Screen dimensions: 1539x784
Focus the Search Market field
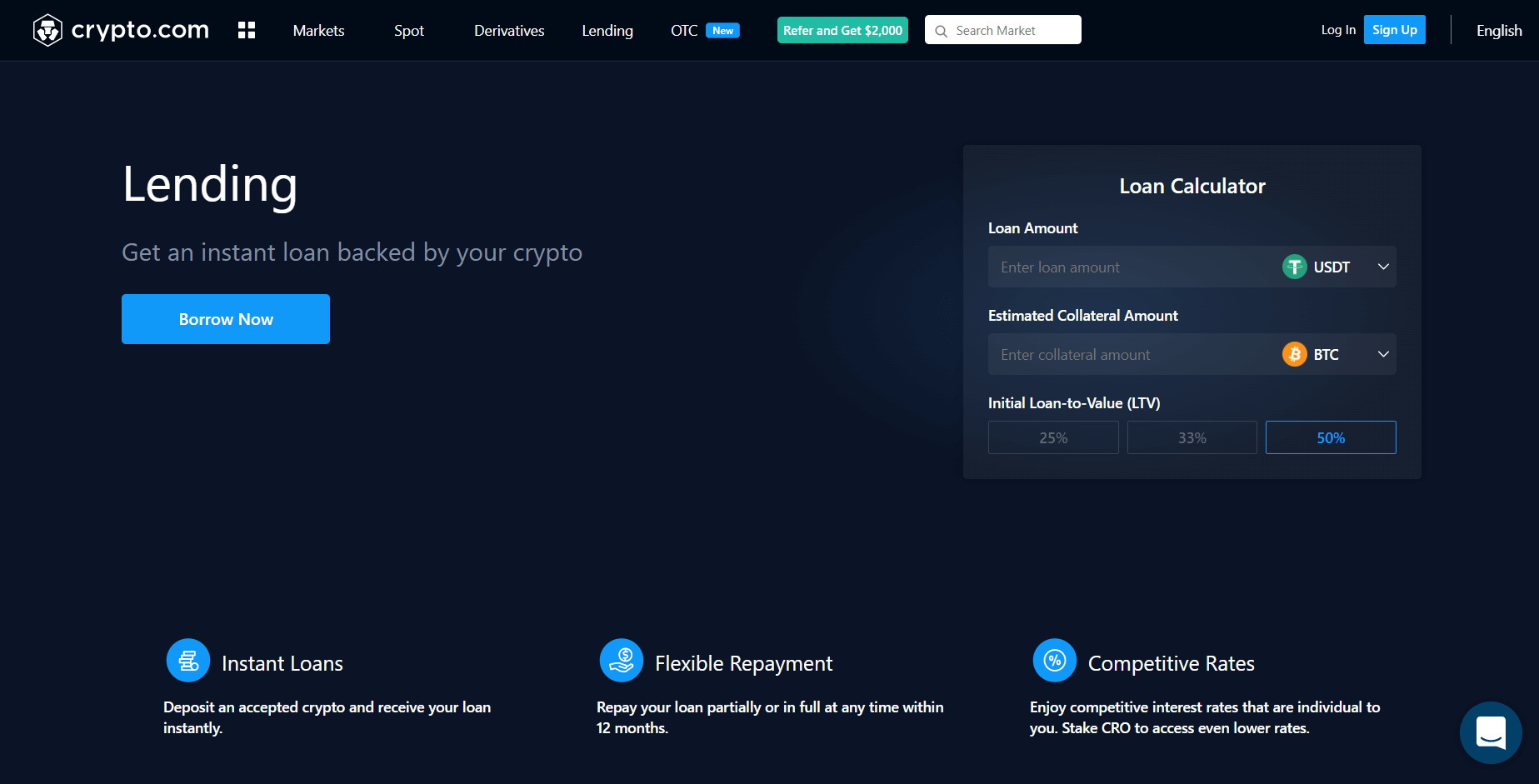coord(1003,30)
